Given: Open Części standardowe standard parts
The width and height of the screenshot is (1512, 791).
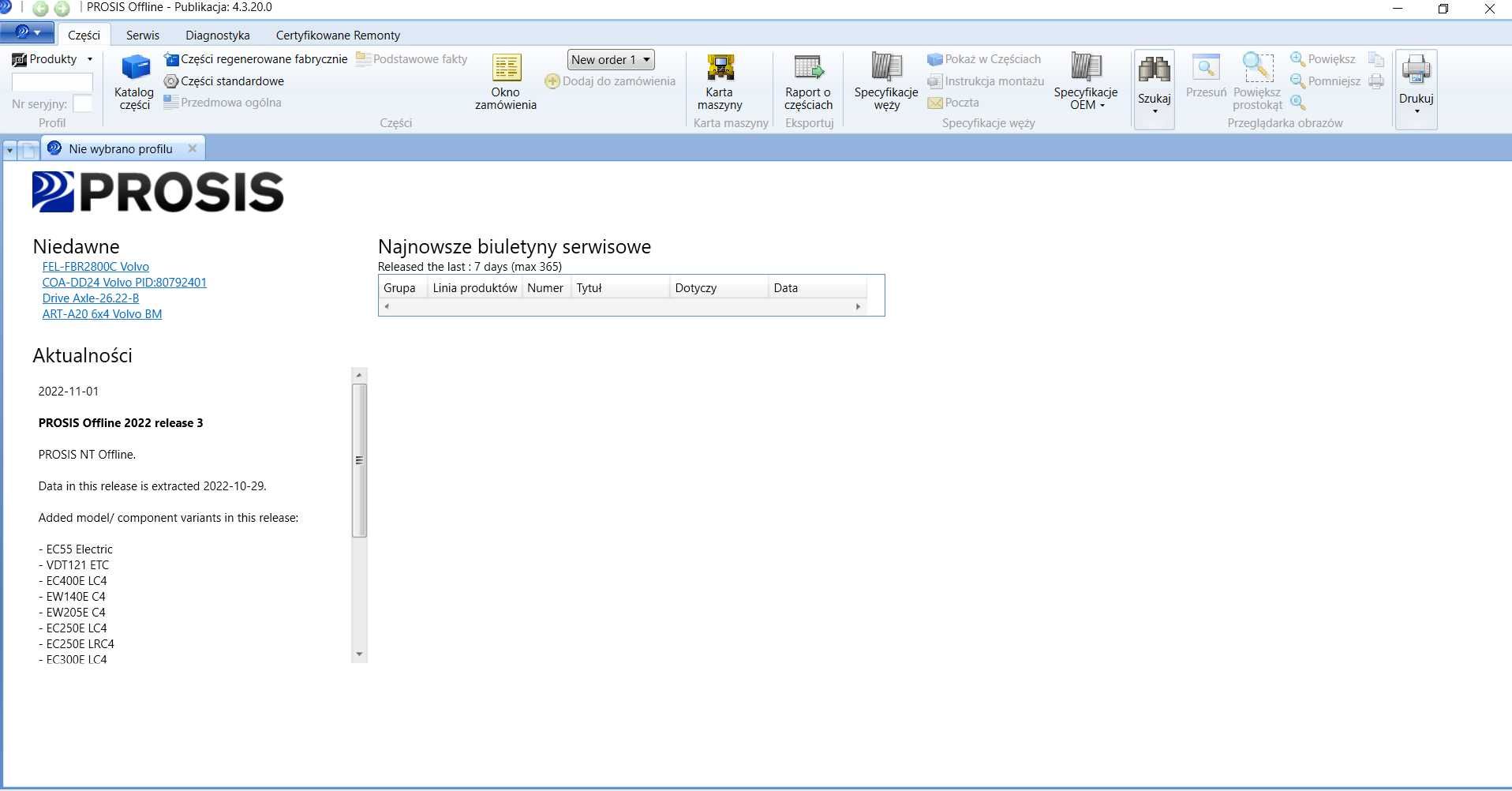Looking at the screenshot, I should coord(224,81).
